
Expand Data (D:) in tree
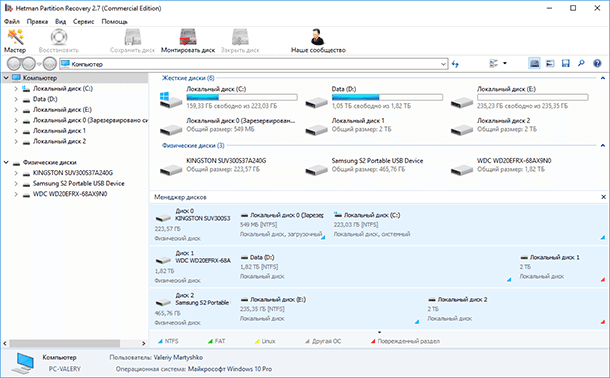click(x=16, y=99)
